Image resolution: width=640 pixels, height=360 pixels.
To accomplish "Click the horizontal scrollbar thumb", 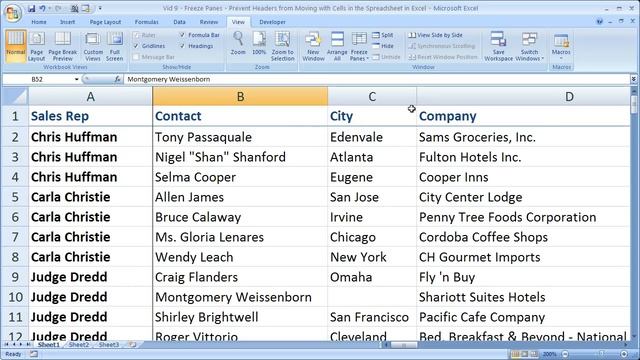I will (404, 345).
